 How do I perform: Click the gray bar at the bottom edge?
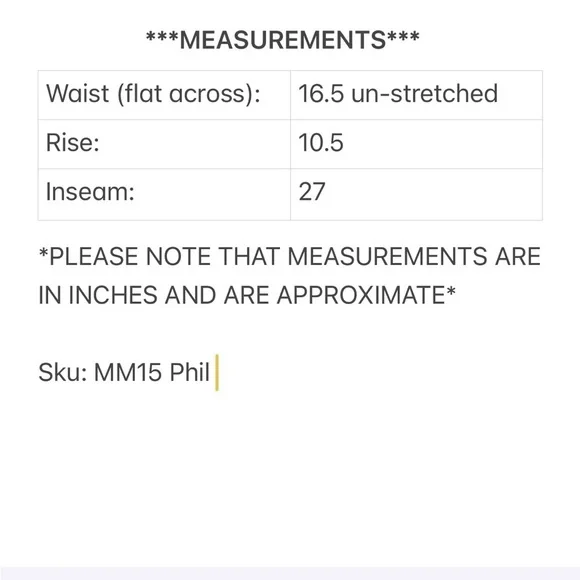(290, 573)
